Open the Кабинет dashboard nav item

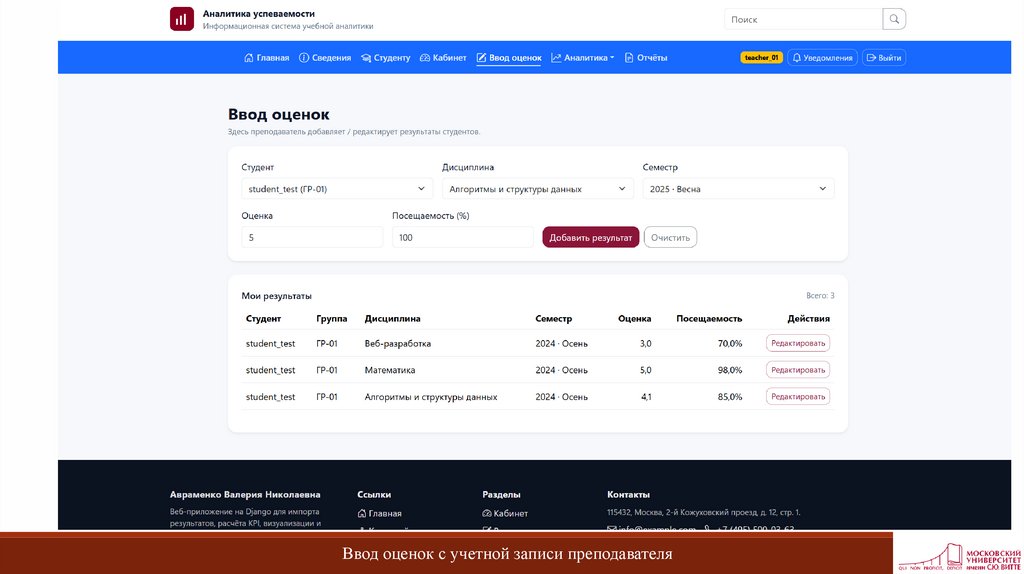(443, 58)
